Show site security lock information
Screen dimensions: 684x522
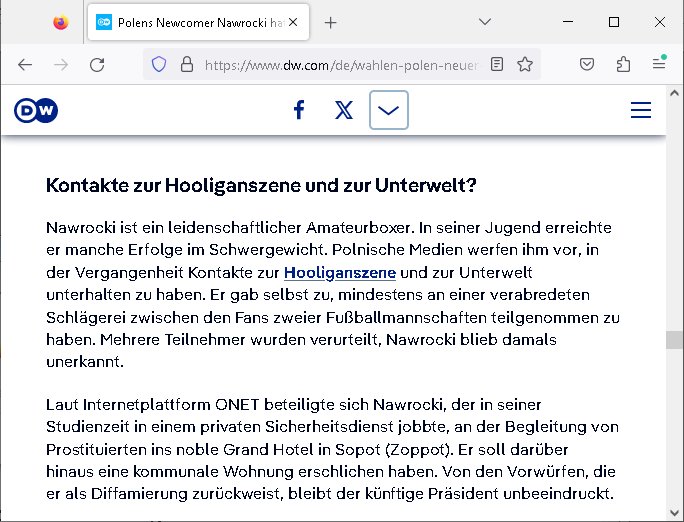coord(185,65)
